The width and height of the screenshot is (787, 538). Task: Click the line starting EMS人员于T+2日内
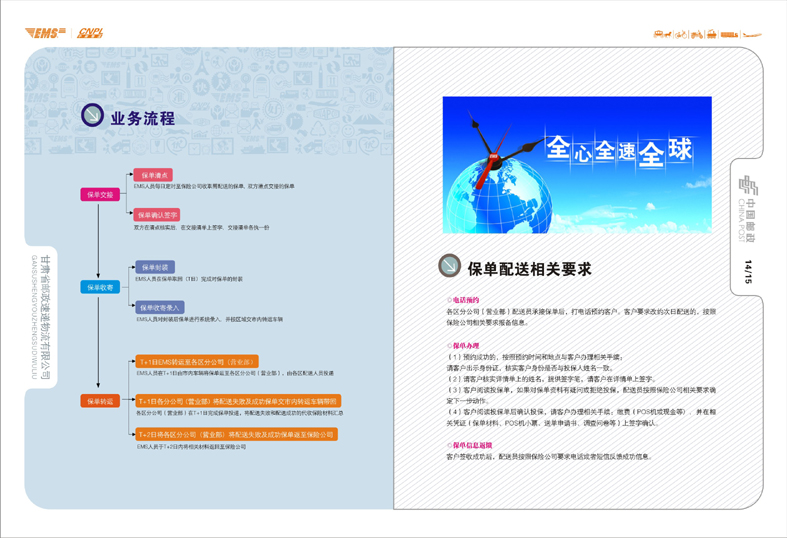(191, 447)
